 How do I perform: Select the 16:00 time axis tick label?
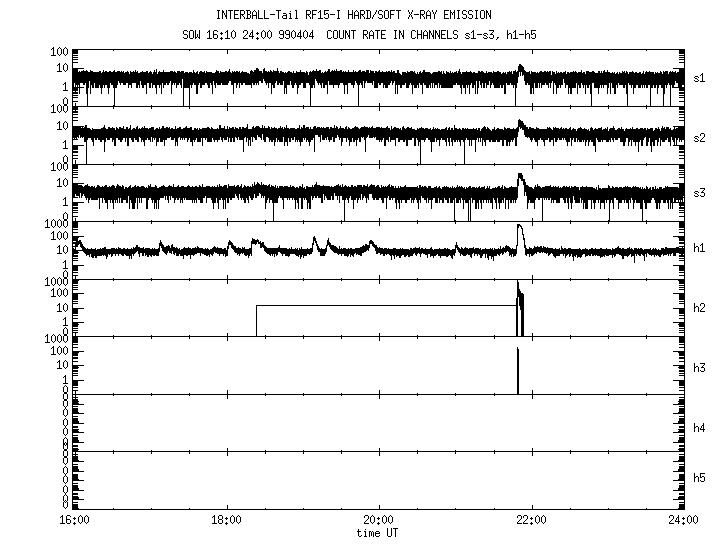[x=75, y=520]
